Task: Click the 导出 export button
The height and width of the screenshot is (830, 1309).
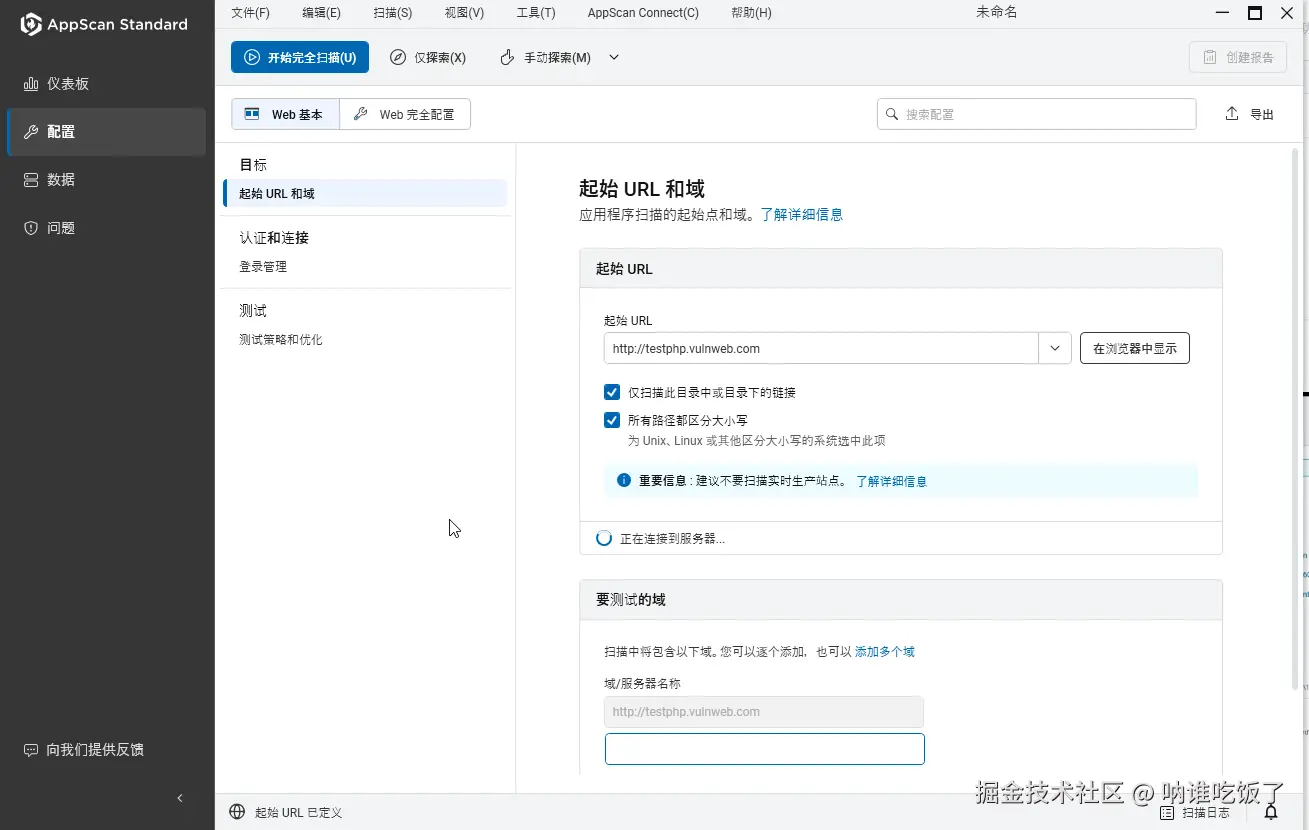Action: (1250, 114)
